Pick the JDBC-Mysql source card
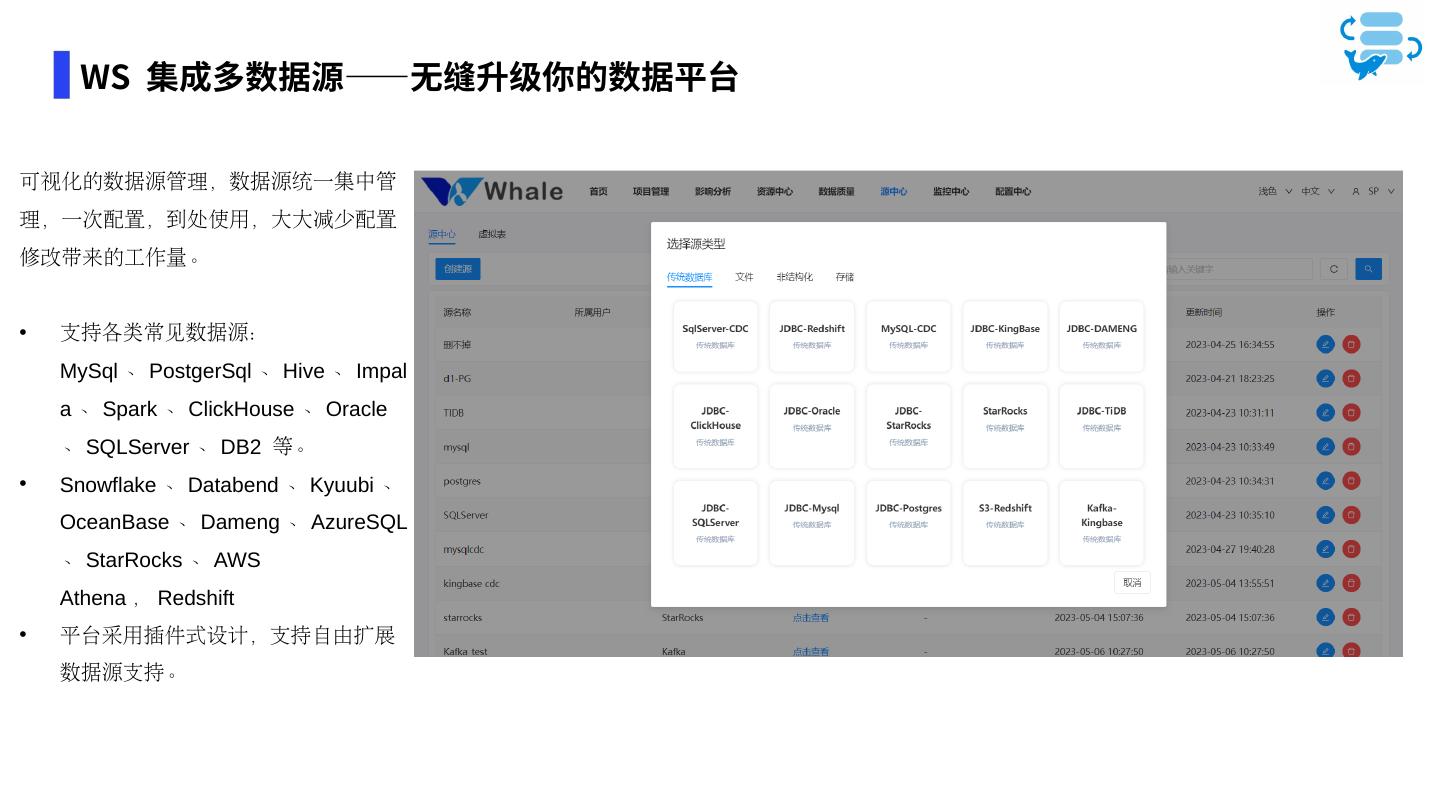 (x=812, y=523)
